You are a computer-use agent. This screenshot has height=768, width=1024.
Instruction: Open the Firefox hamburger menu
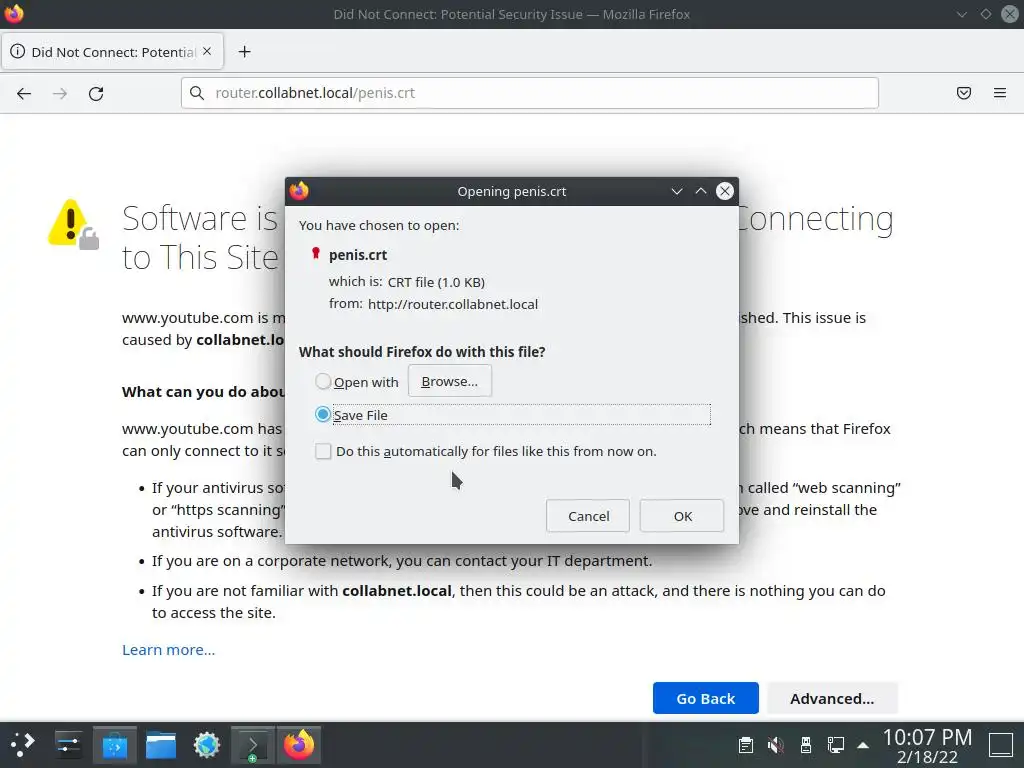(1000, 93)
